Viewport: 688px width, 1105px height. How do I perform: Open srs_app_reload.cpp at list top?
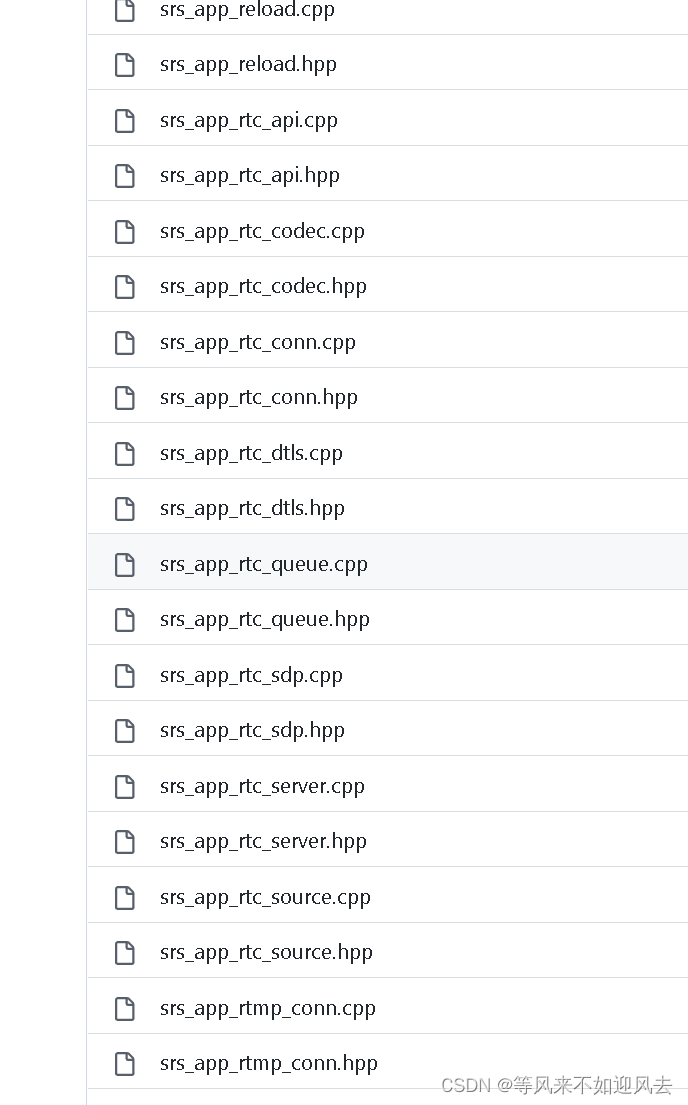247,10
